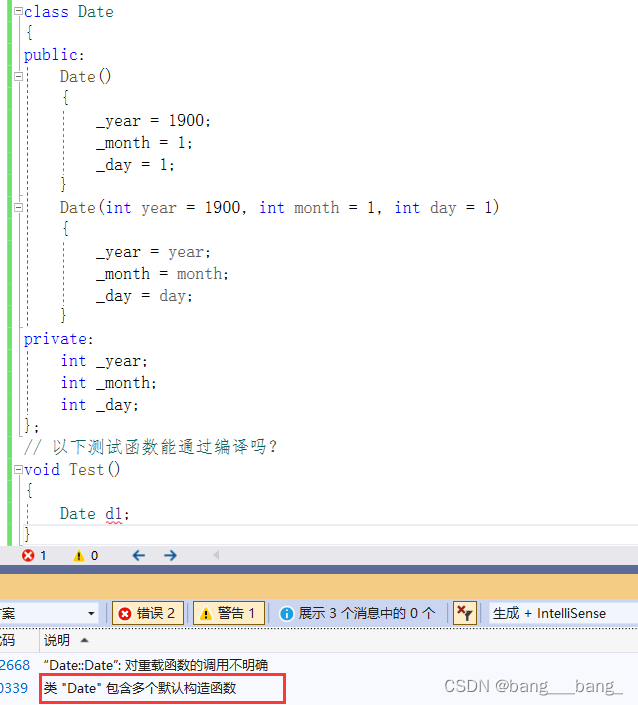The image size is (638, 705).
Task: Open the scope dropdown arrow in error list
Action: [91, 614]
